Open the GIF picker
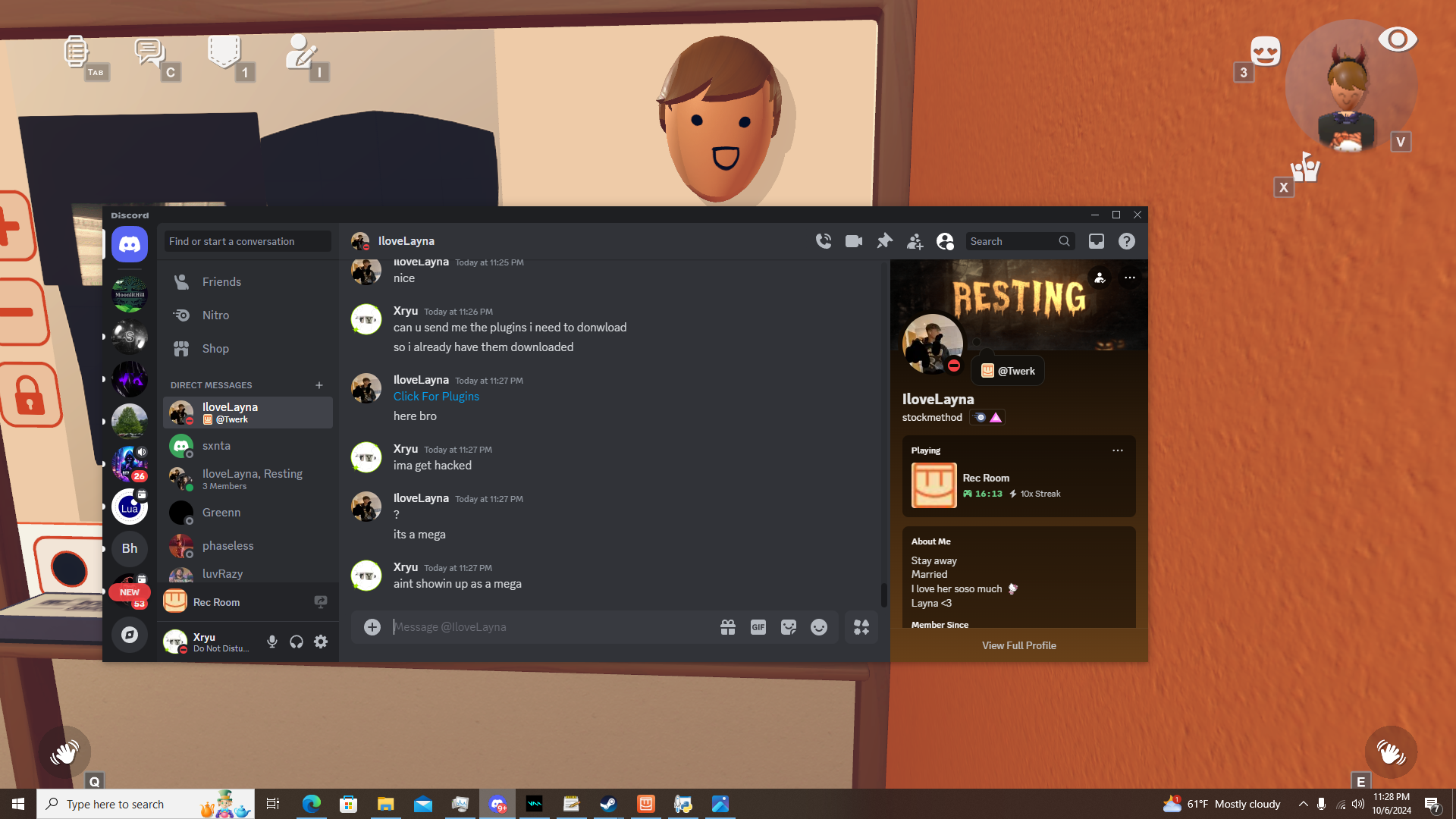 click(x=758, y=627)
